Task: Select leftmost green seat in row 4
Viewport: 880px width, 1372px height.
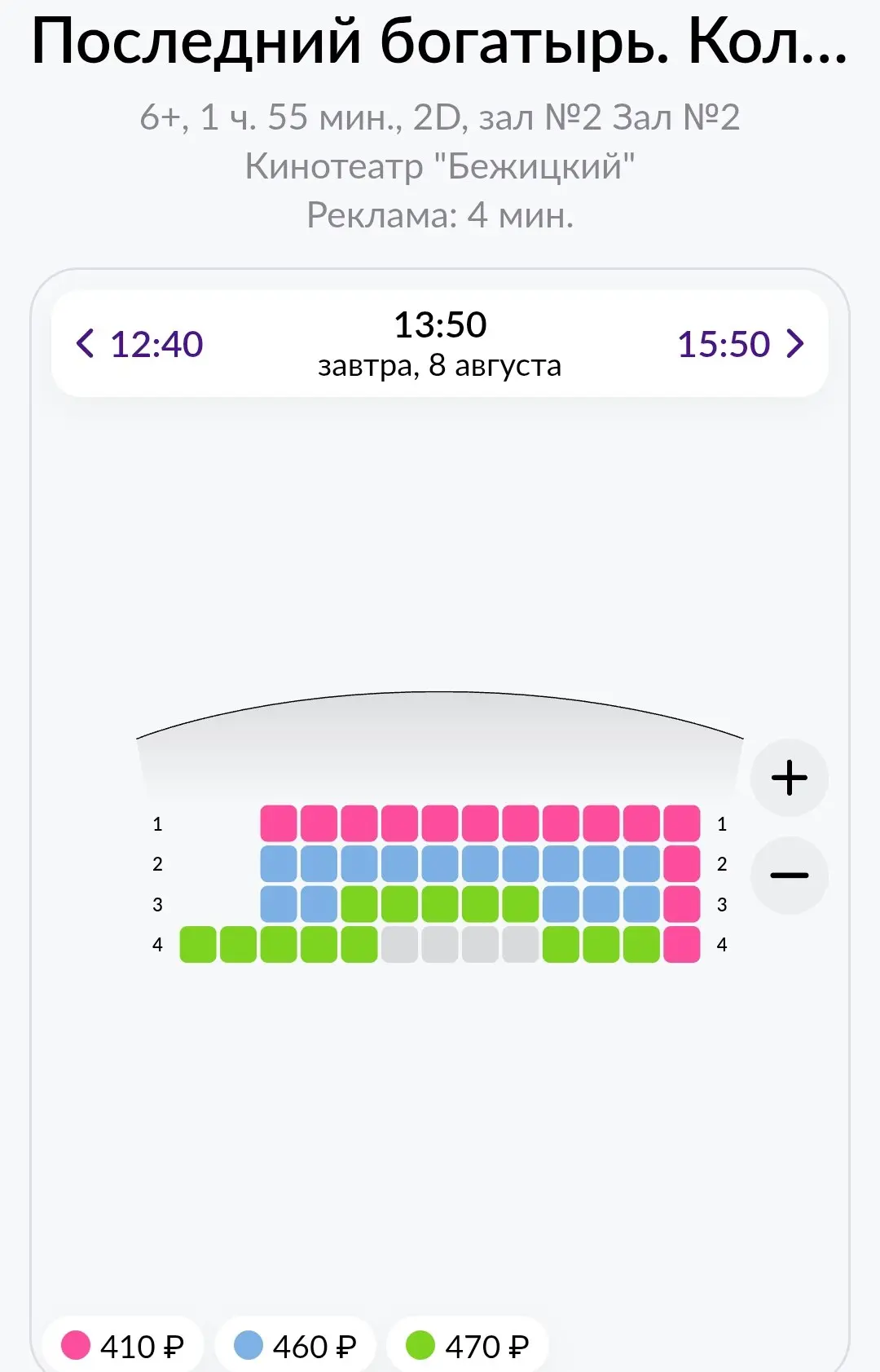Action: [x=198, y=944]
